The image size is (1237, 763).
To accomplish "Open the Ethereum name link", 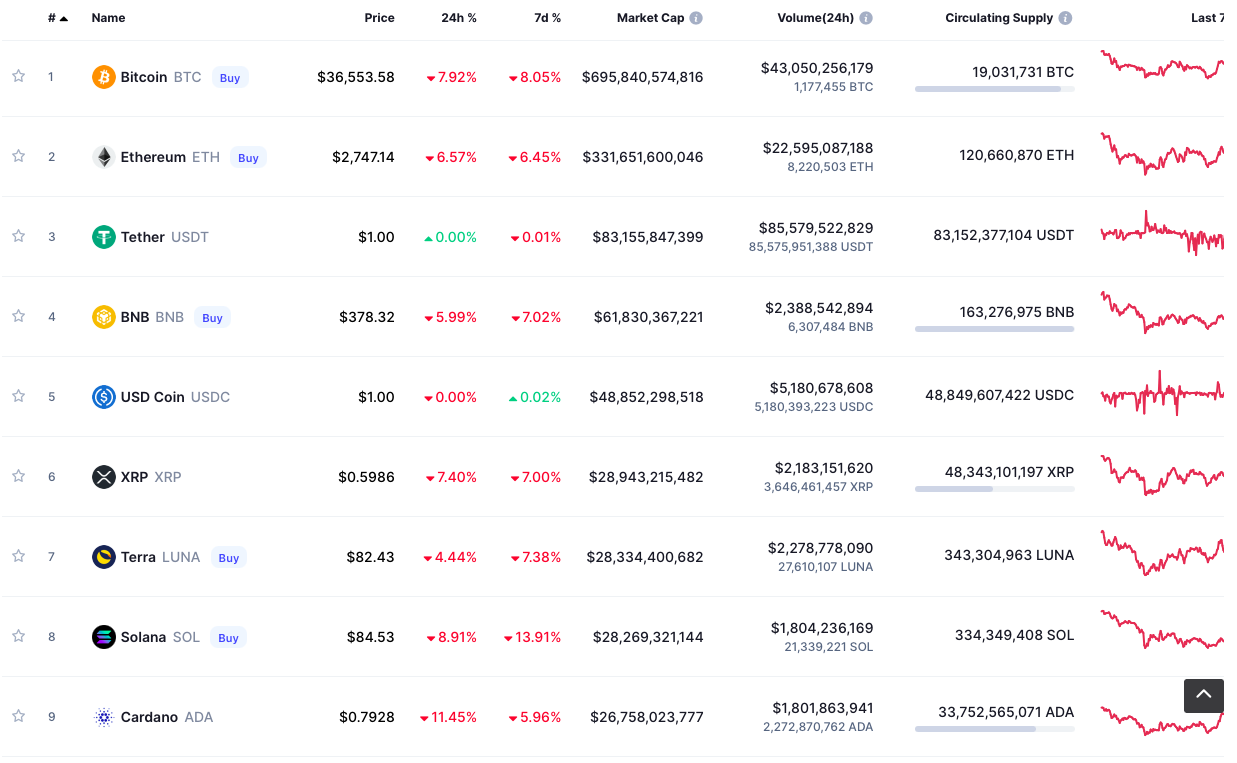I will click(x=153, y=157).
